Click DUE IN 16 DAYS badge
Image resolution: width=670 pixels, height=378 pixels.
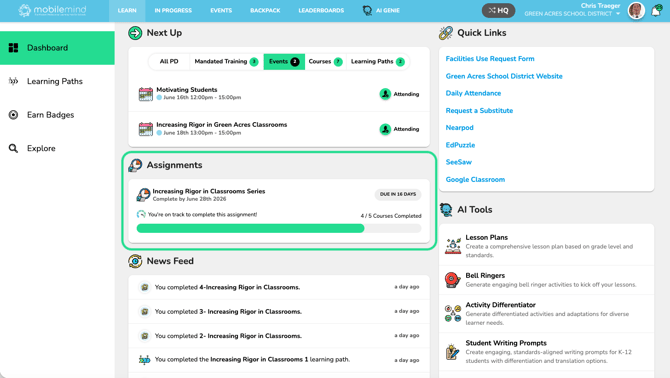[x=398, y=194]
